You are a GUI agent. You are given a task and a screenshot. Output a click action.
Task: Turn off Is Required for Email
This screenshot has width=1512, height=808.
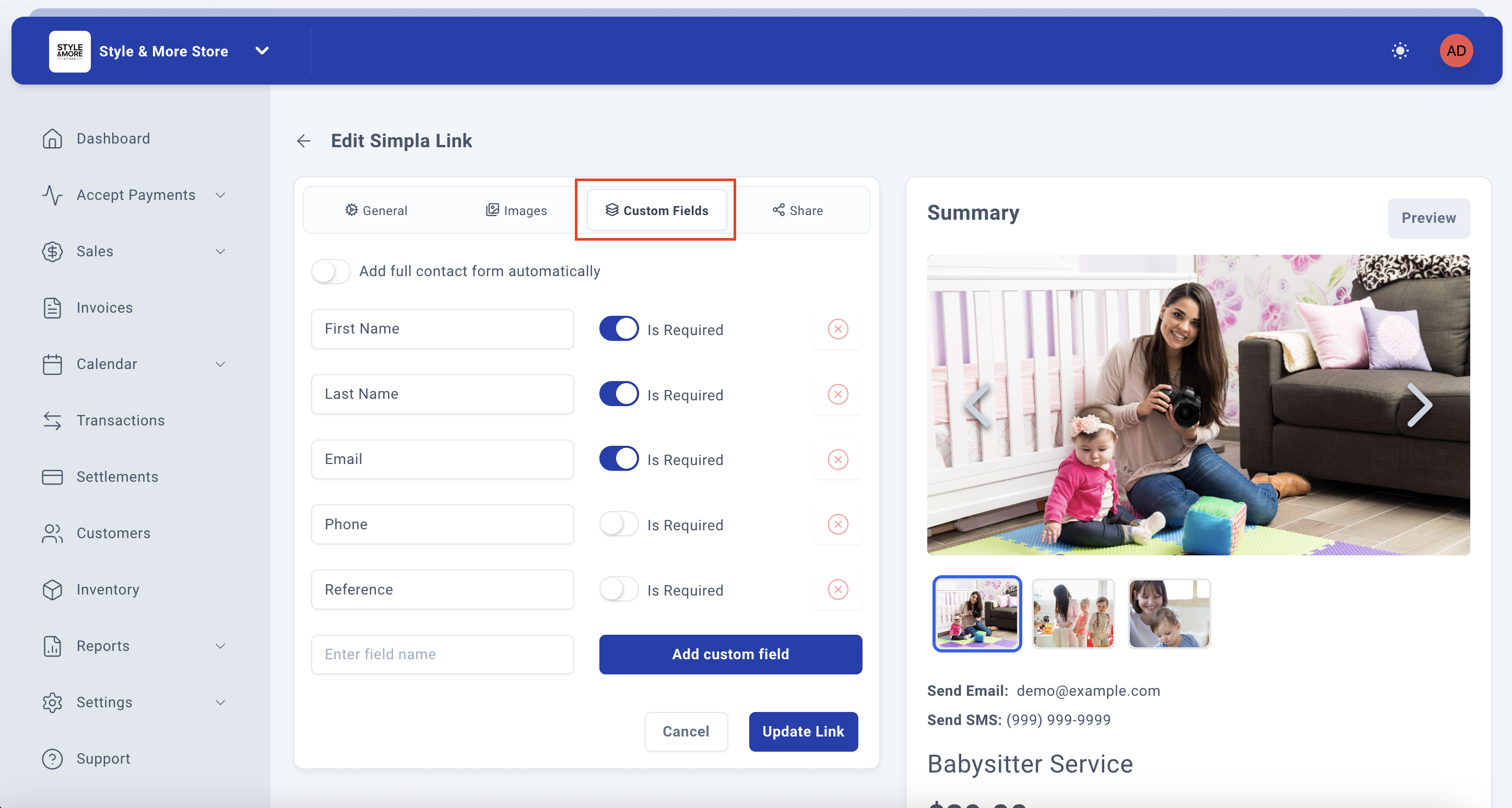[619, 459]
